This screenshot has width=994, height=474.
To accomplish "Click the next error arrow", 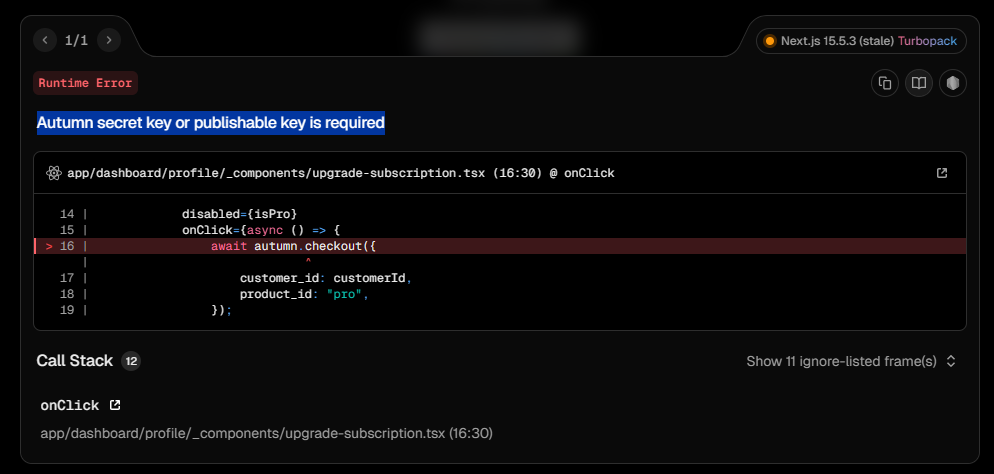I will (108, 41).
